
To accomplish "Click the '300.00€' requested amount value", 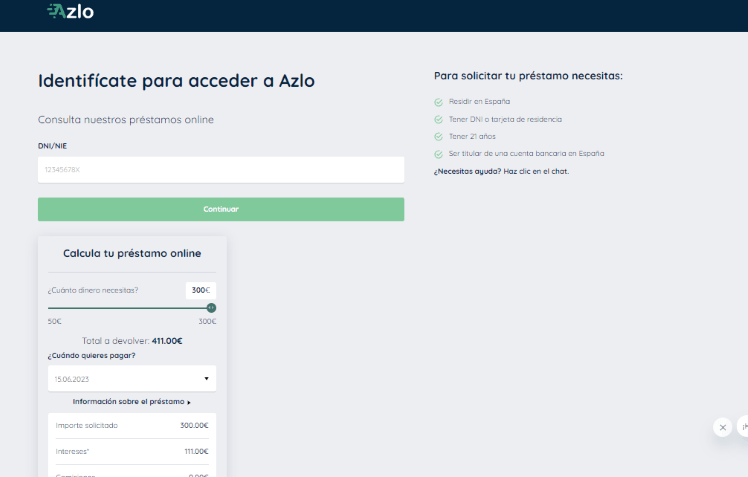I will [194, 425].
